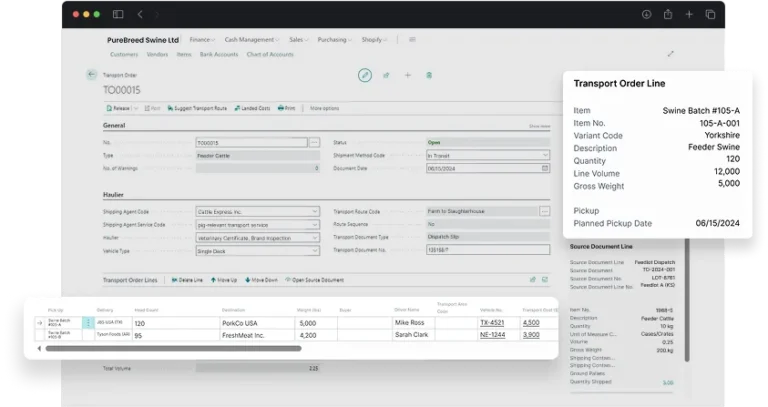Click the expand page icon below browser toolbar

pyautogui.click(x=670, y=54)
